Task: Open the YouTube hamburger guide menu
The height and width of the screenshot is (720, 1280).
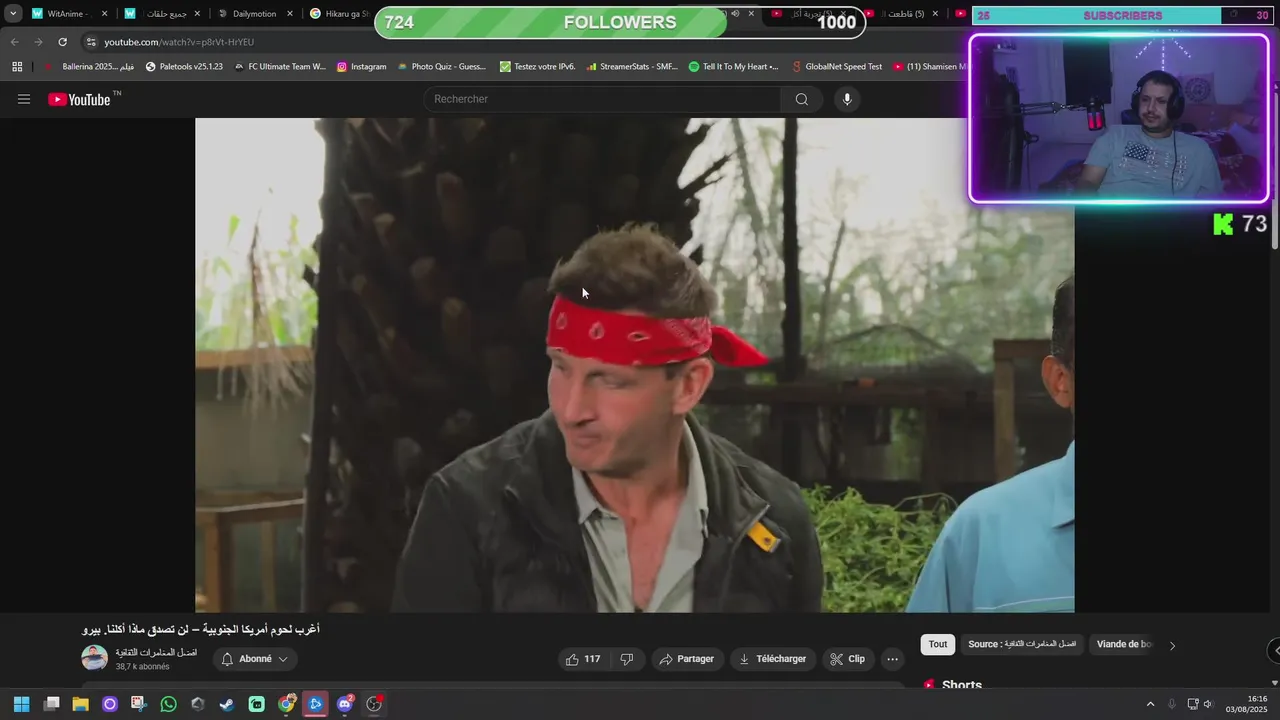Action: tap(24, 99)
